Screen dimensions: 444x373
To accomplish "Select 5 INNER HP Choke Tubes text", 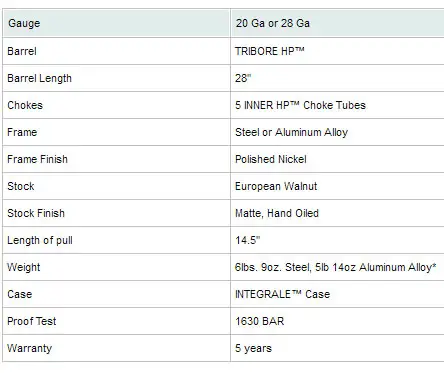I will pos(300,105).
